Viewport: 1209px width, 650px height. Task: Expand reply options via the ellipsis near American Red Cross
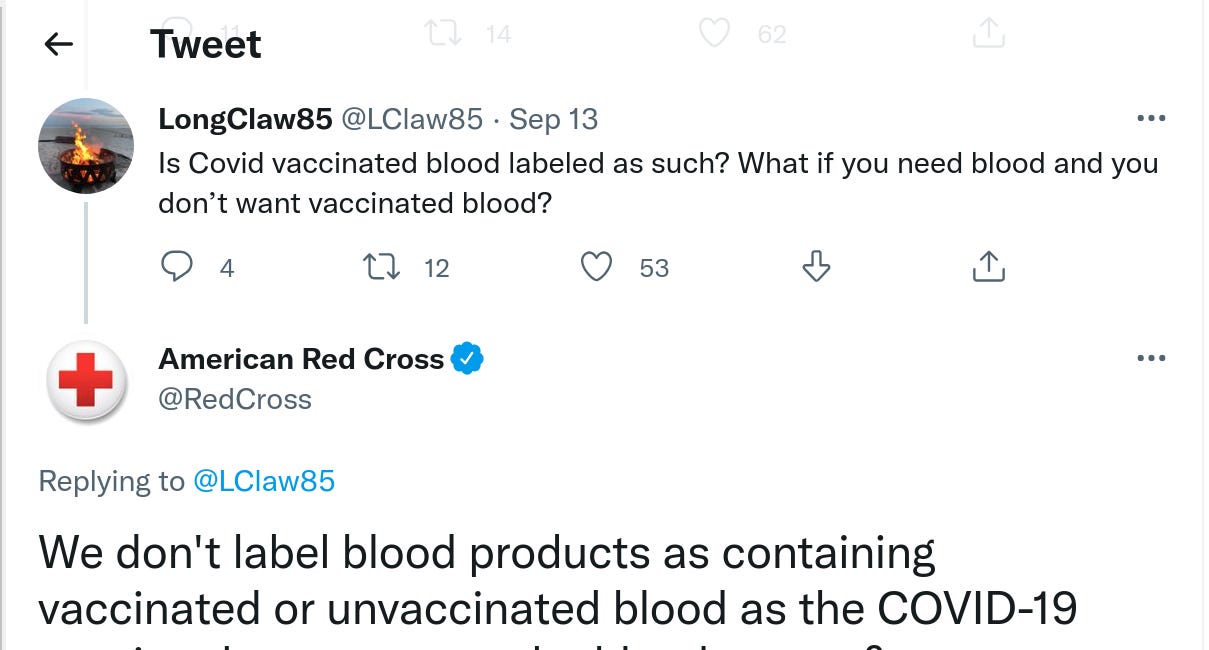click(x=1152, y=357)
